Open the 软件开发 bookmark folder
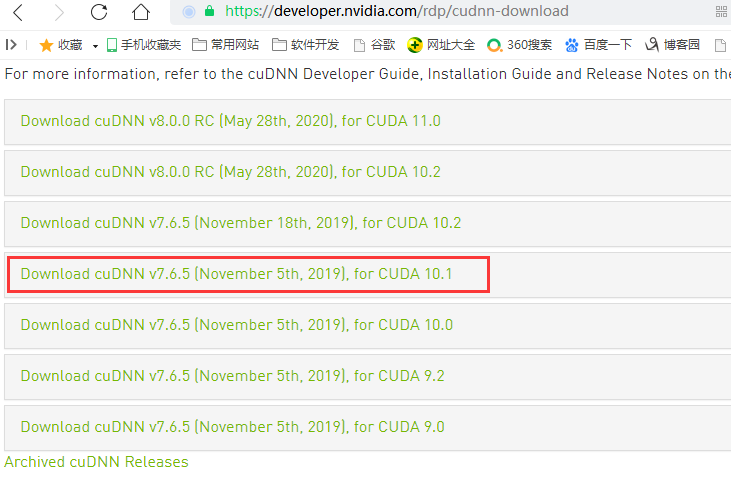This screenshot has width=731, height=478. pos(305,45)
